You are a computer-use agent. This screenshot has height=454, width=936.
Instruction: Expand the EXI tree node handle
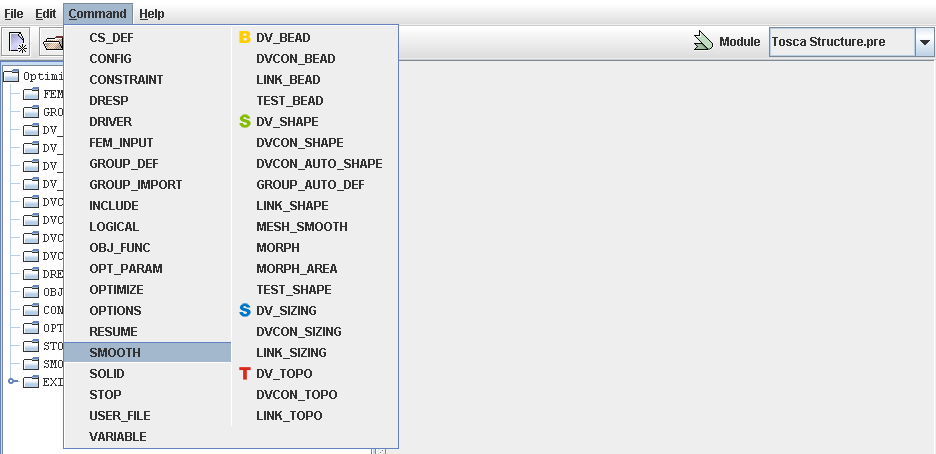pyautogui.click(x=12, y=381)
